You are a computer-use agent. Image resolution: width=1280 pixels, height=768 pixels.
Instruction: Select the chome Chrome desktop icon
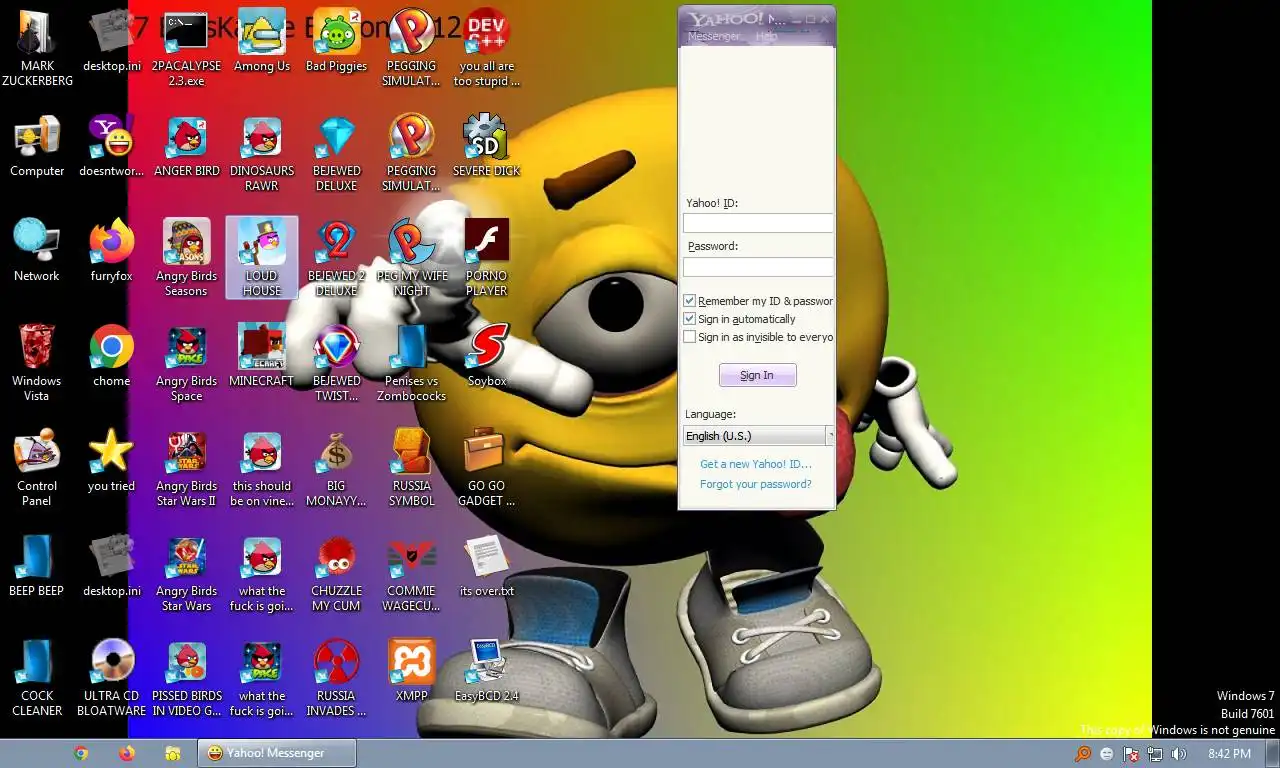[x=111, y=356]
